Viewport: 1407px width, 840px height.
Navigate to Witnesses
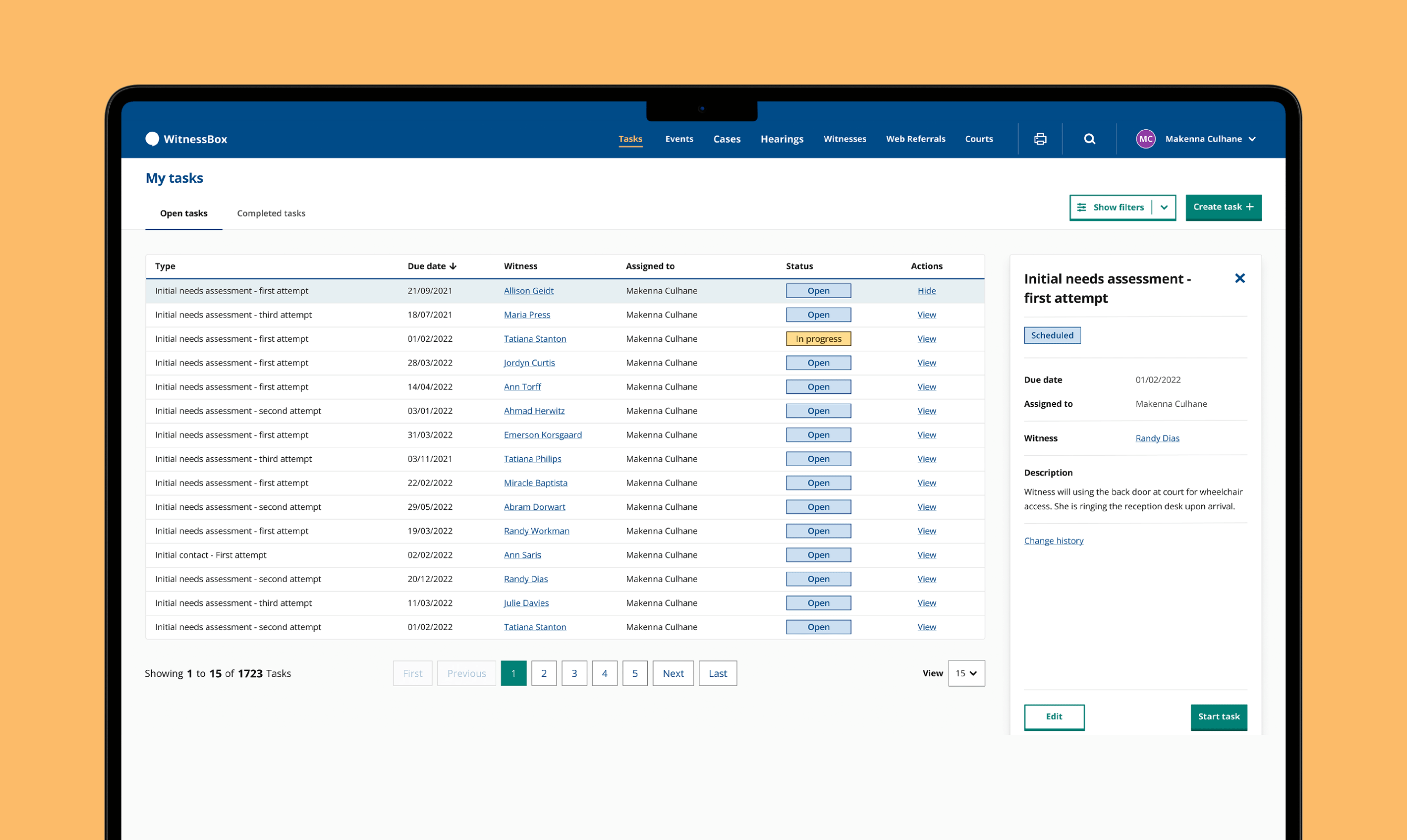point(845,139)
